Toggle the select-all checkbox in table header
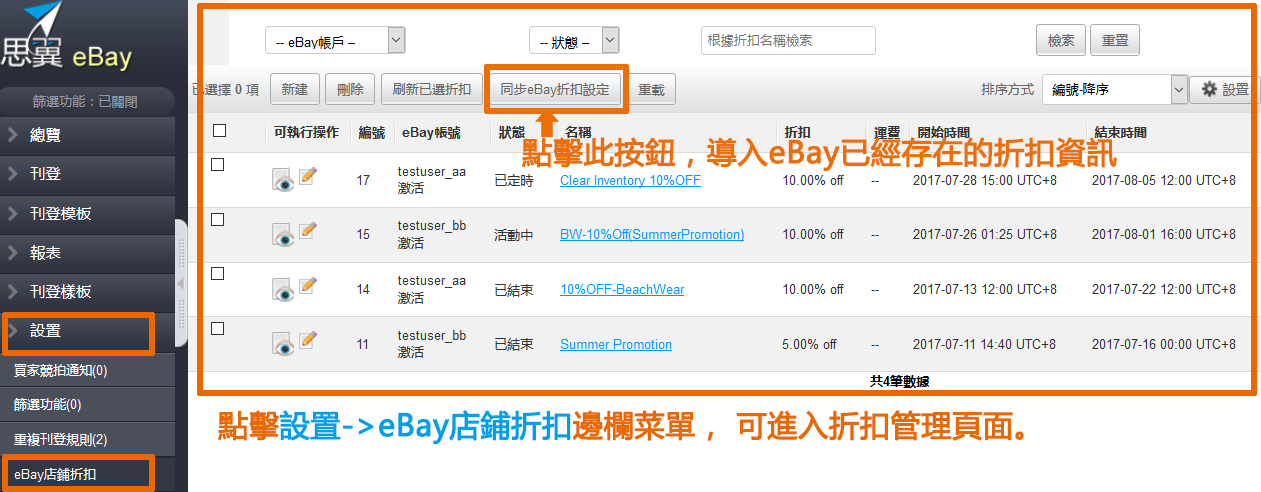This screenshot has width=1261, height=492. click(x=219, y=130)
